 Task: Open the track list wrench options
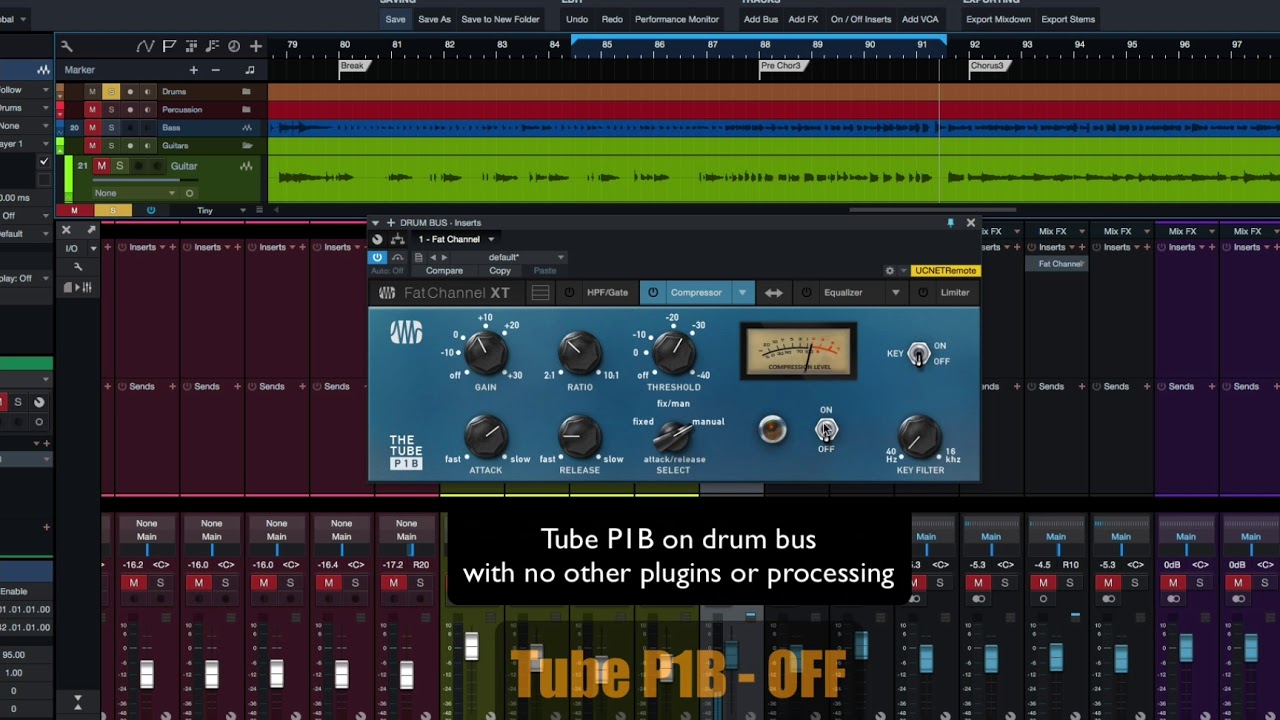pyautogui.click(x=66, y=46)
